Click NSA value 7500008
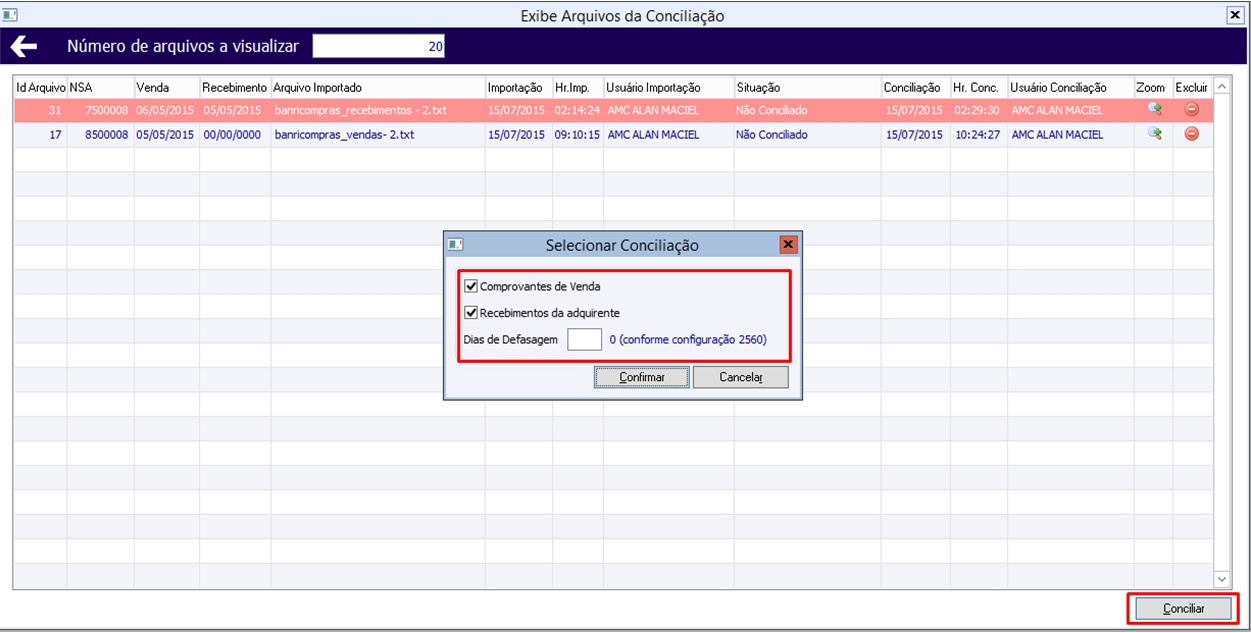The width and height of the screenshot is (1251, 633). tap(107, 110)
